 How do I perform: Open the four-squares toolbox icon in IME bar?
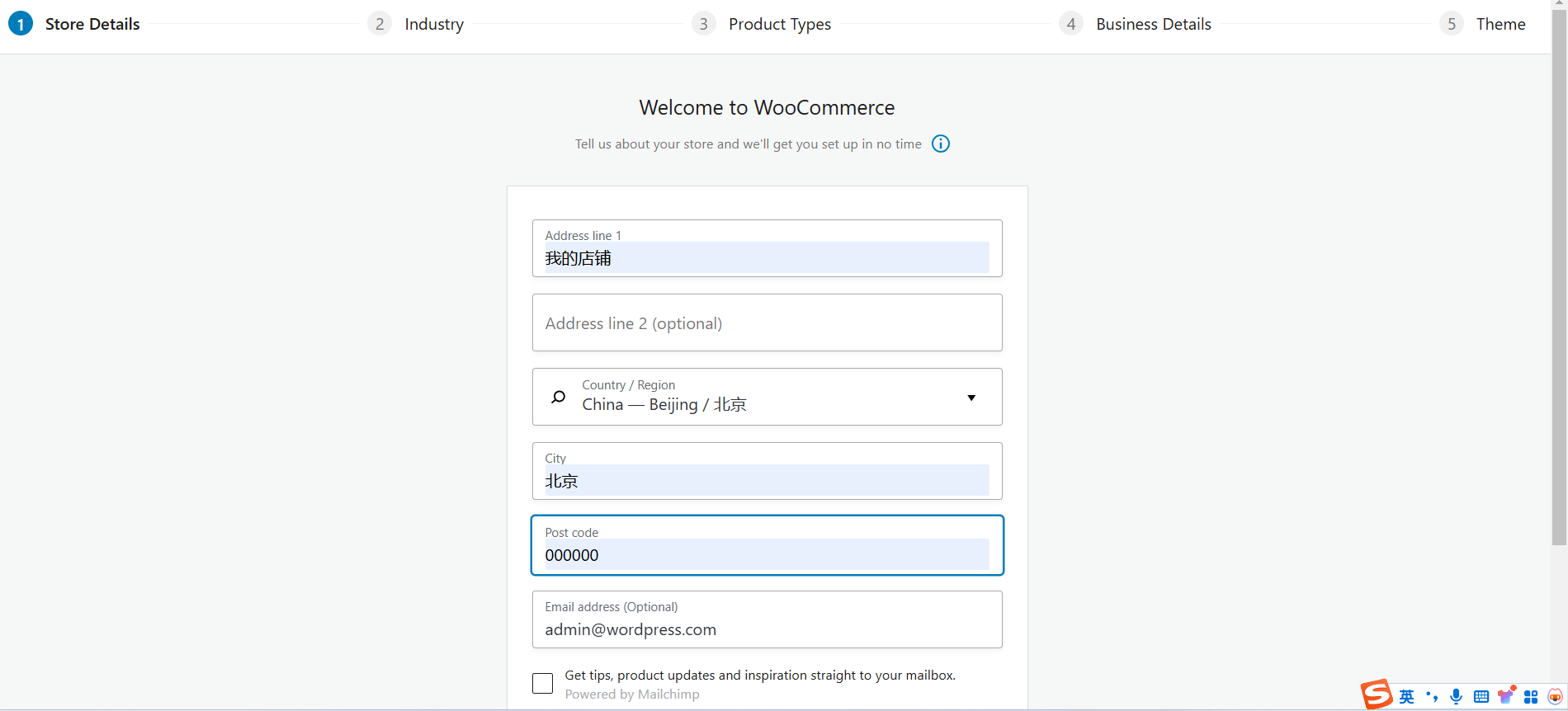point(1531,696)
